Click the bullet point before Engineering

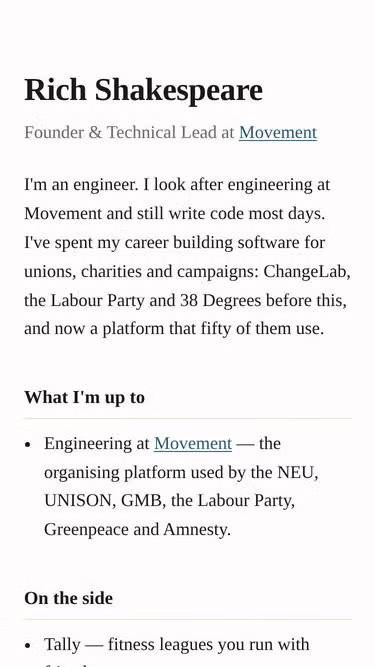pos(28,445)
